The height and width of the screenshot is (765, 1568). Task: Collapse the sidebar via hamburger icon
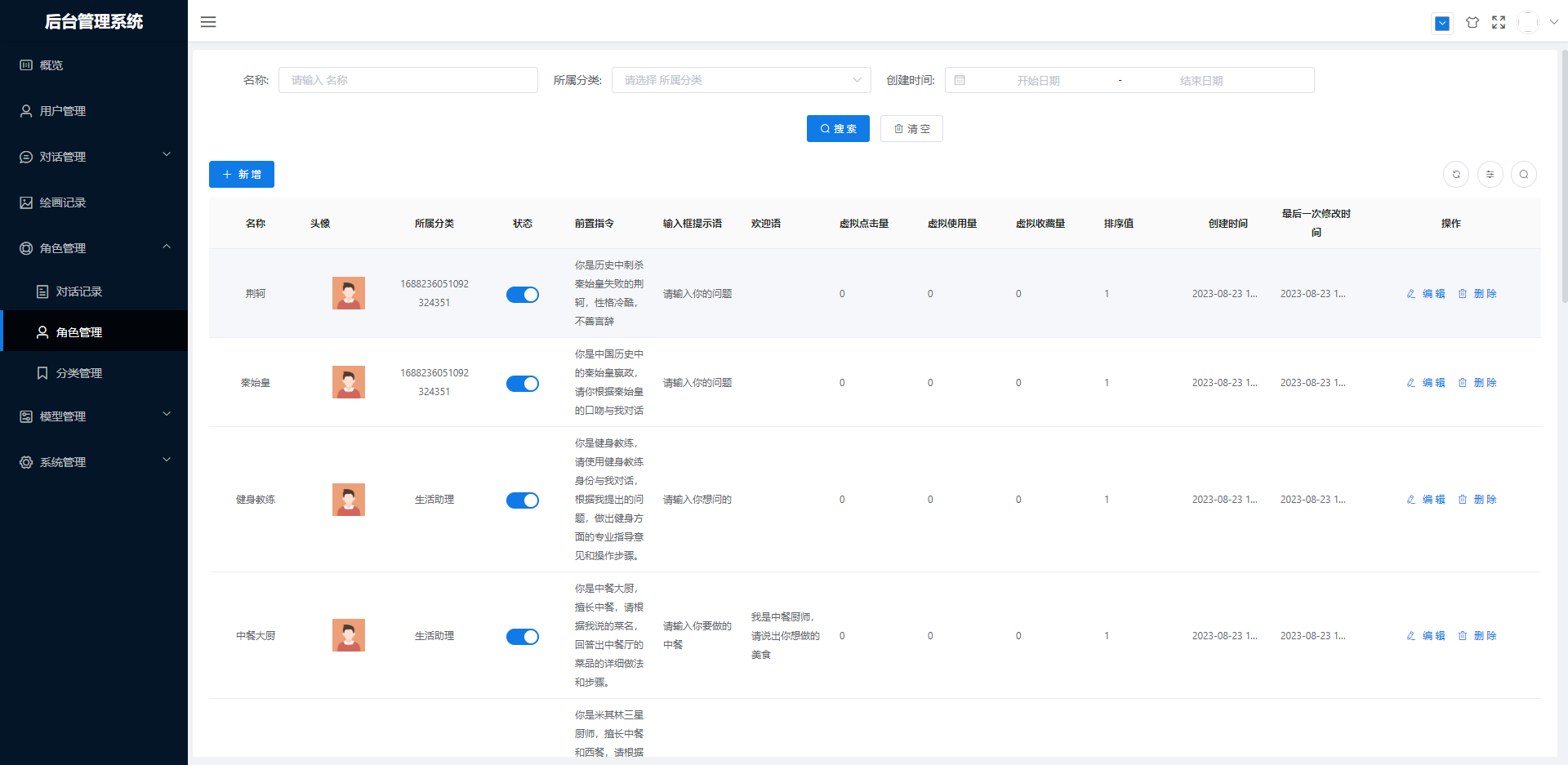click(x=208, y=21)
